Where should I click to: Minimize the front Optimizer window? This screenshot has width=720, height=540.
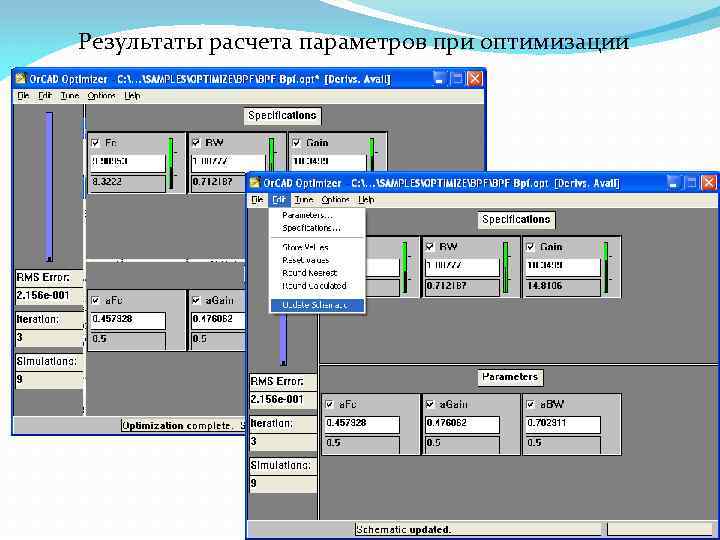pos(673,183)
